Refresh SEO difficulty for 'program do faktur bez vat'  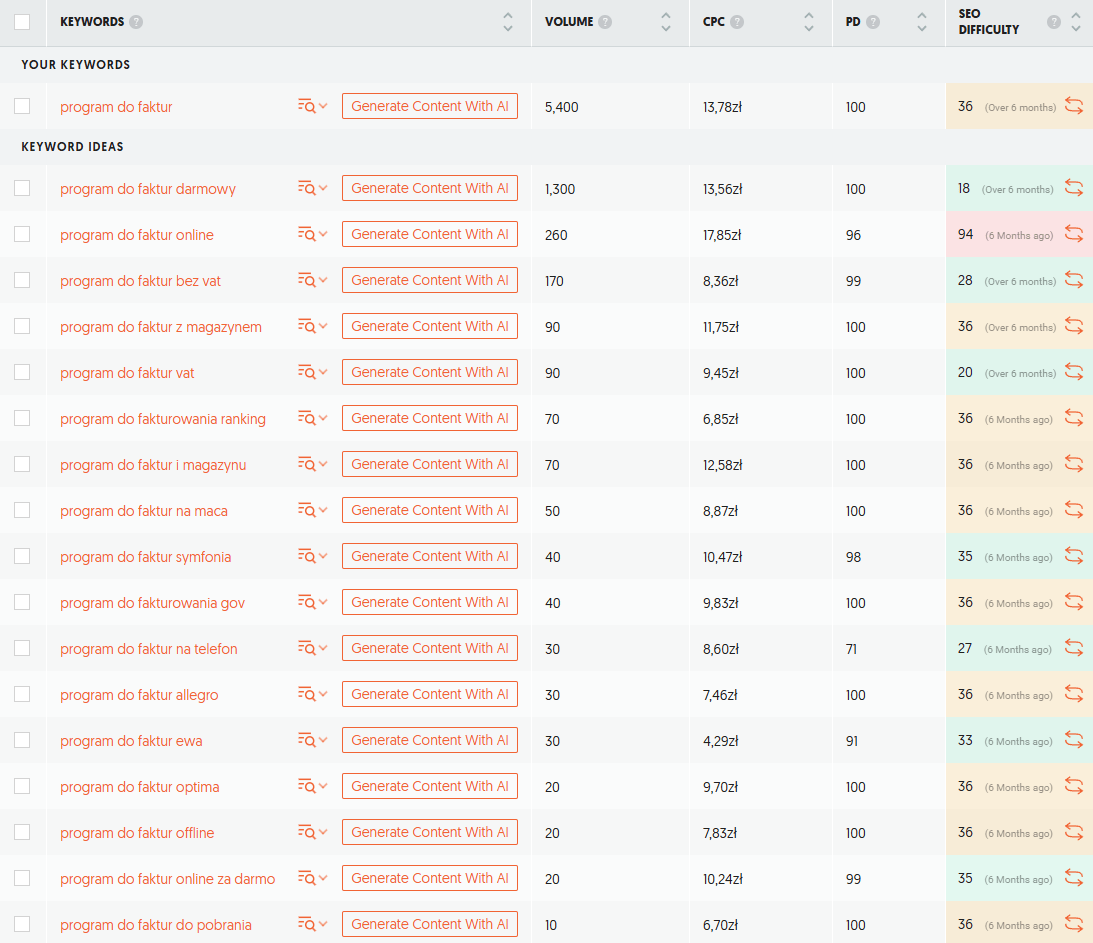tap(1074, 280)
